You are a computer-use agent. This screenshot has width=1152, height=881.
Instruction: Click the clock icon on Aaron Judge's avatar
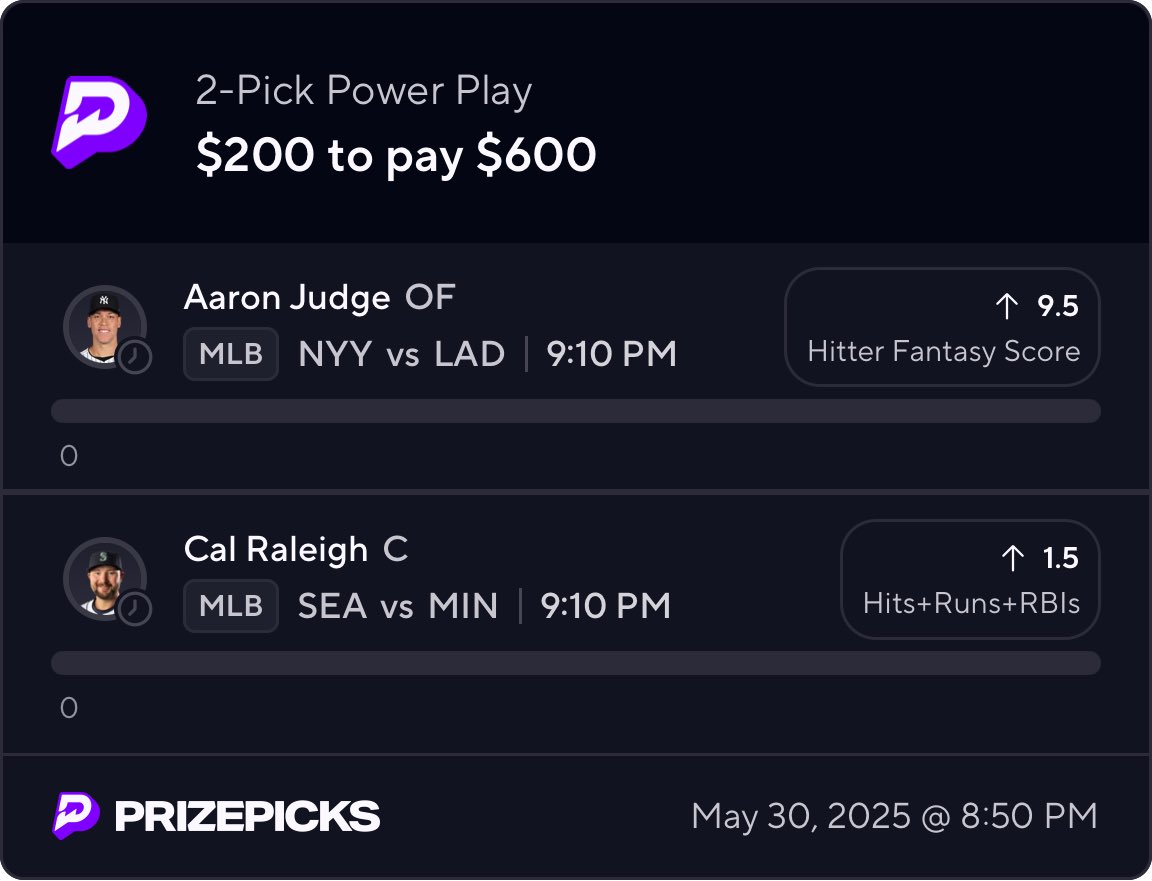pos(134,357)
